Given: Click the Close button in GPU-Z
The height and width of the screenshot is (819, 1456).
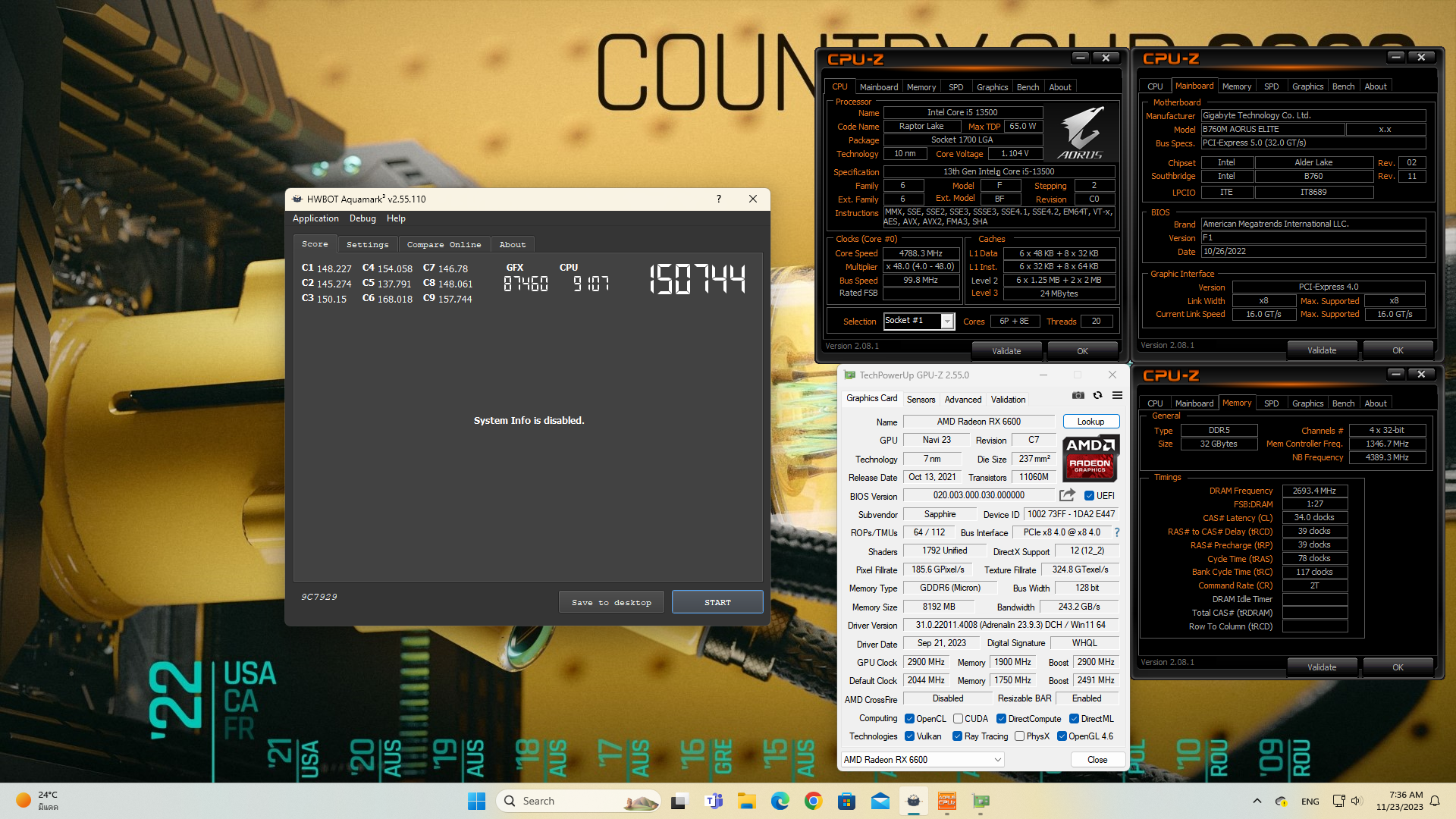Looking at the screenshot, I should (x=1097, y=760).
